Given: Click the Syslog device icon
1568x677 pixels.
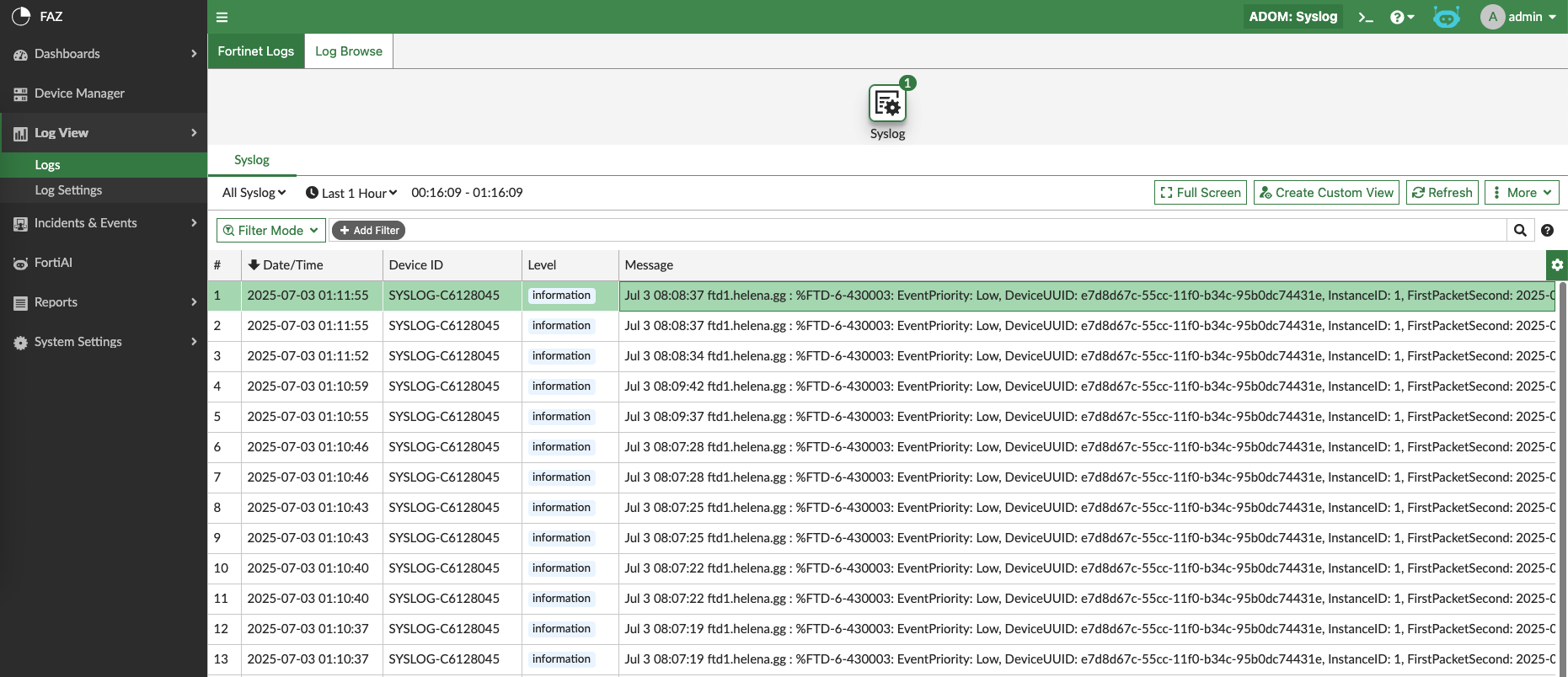Looking at the screenshot, I should [887, 104].
